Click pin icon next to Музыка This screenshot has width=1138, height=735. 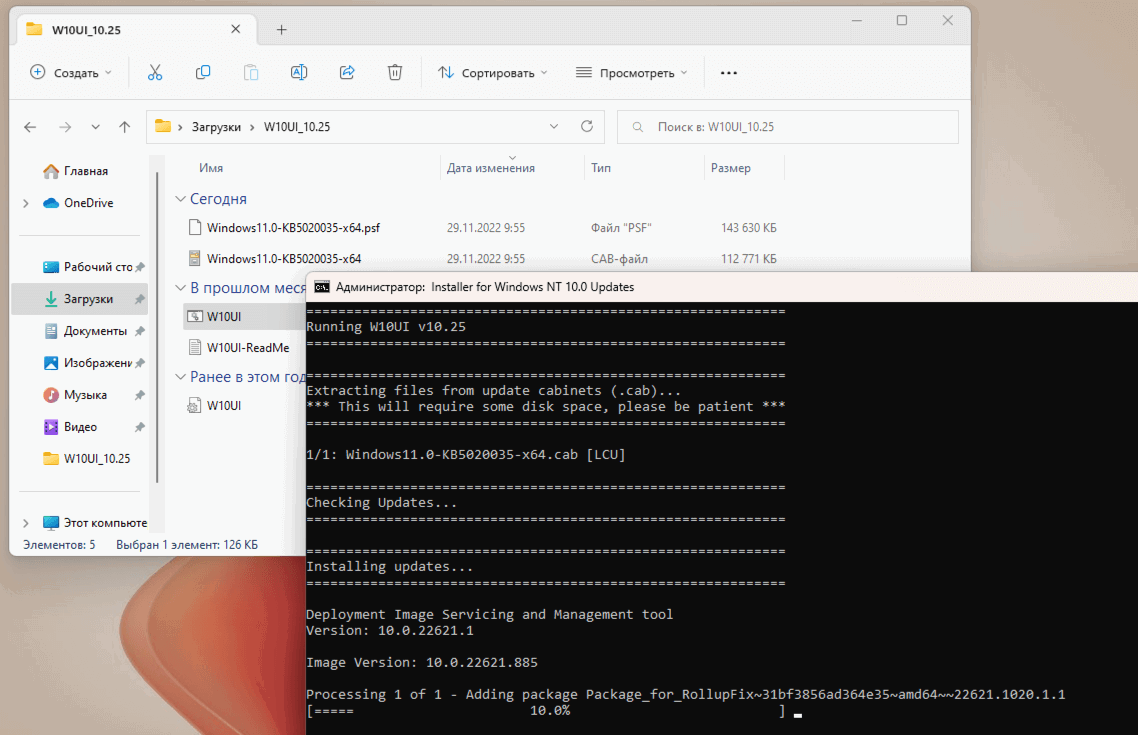click(x=140, y=395)
